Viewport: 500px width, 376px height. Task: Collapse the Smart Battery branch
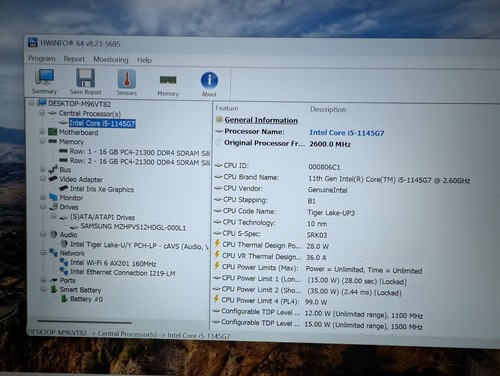(x=43, y=289)
